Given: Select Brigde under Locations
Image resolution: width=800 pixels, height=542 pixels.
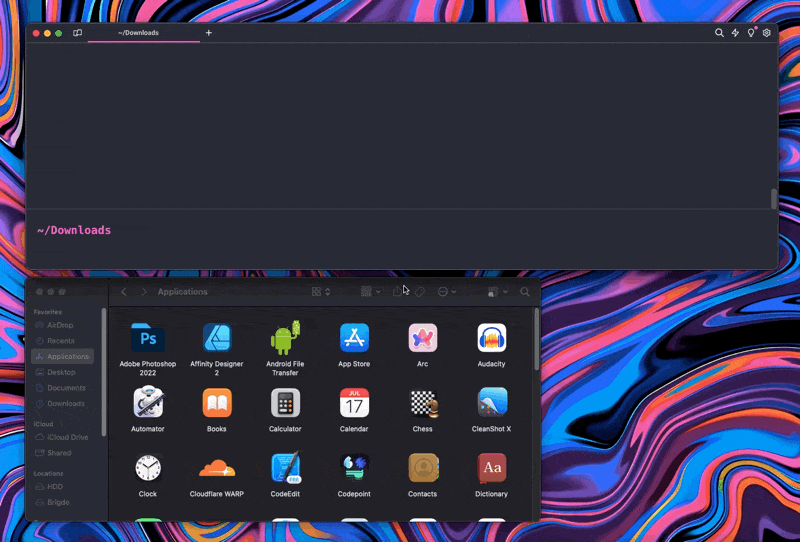Looking at the screenshot, I should (62, 503).
